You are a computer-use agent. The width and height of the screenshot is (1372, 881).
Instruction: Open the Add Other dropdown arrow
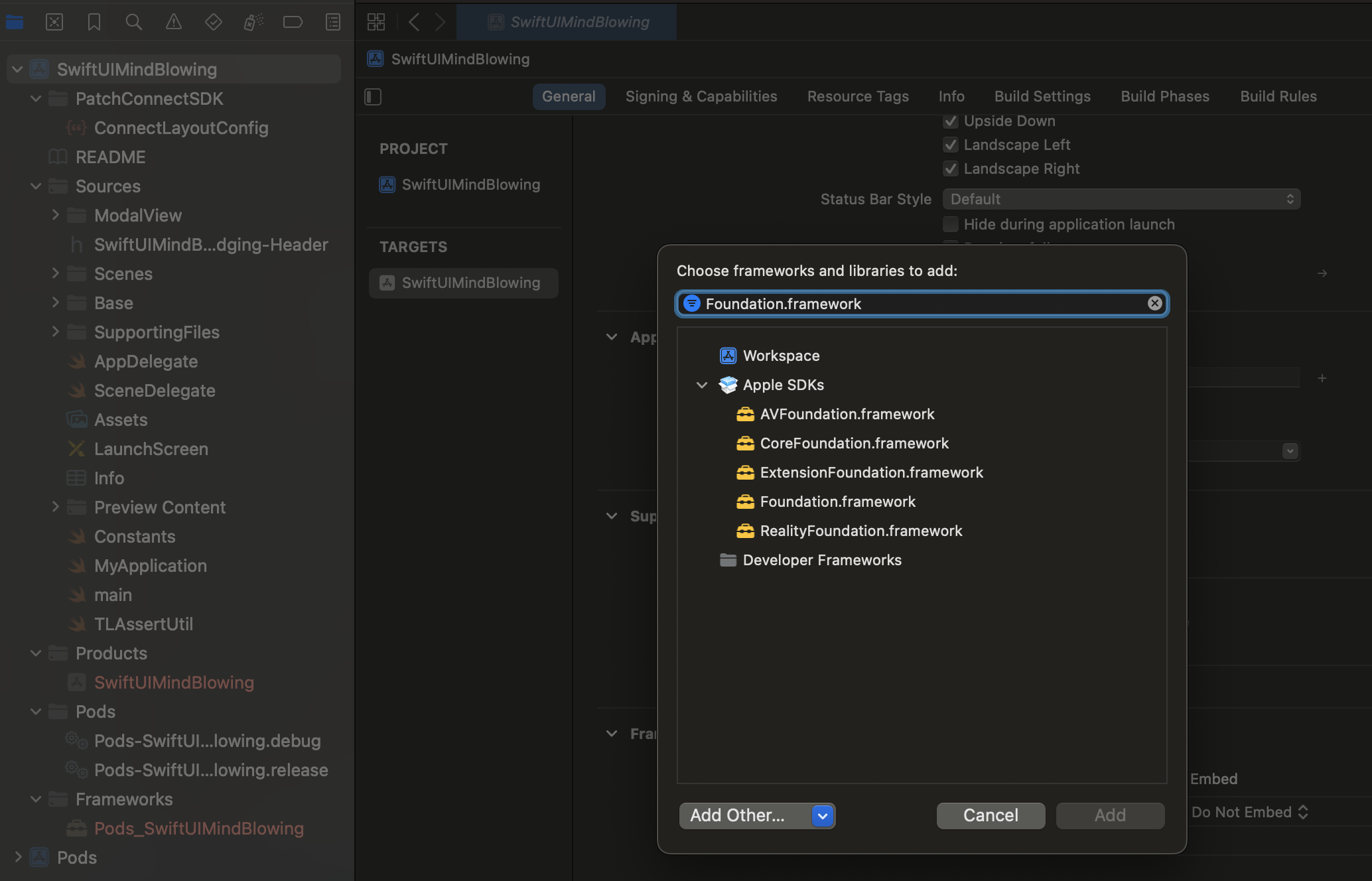[x=823, y=815]
